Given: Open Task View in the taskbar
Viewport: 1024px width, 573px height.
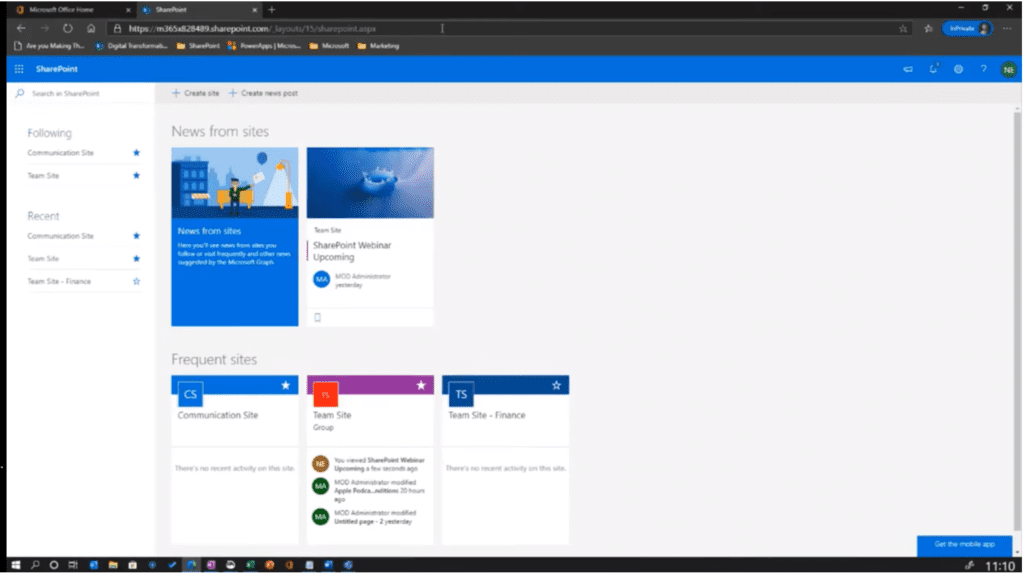Looking at the screenshot, I should (x=73, y=565).
